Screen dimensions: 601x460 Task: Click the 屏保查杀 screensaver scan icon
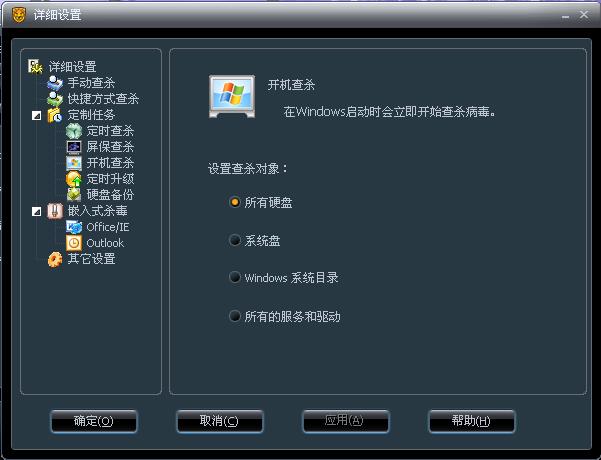click(x=74, y=147)
